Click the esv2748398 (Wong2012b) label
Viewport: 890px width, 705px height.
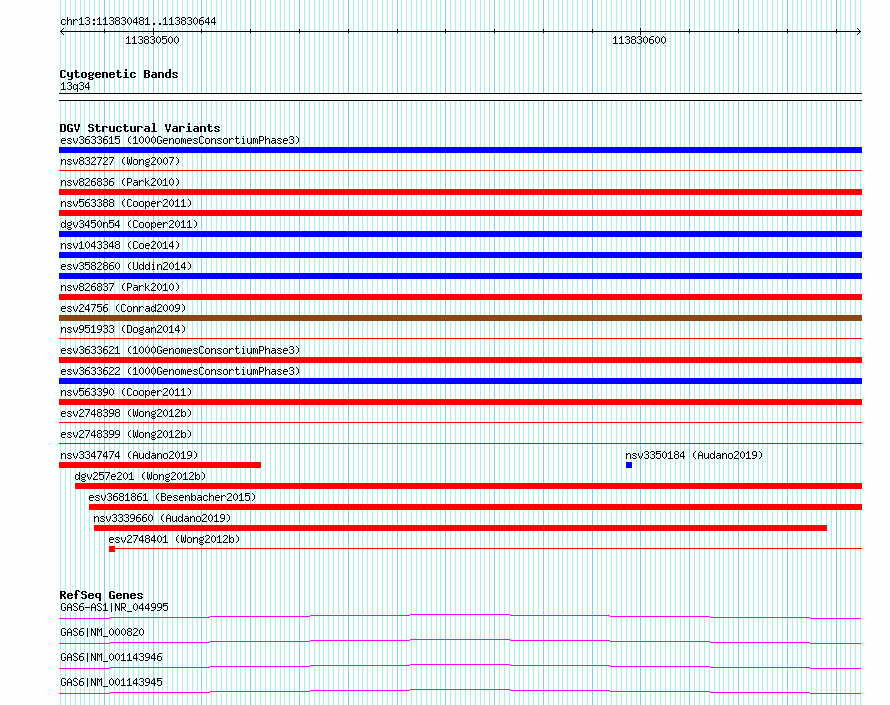pos(126,413)
